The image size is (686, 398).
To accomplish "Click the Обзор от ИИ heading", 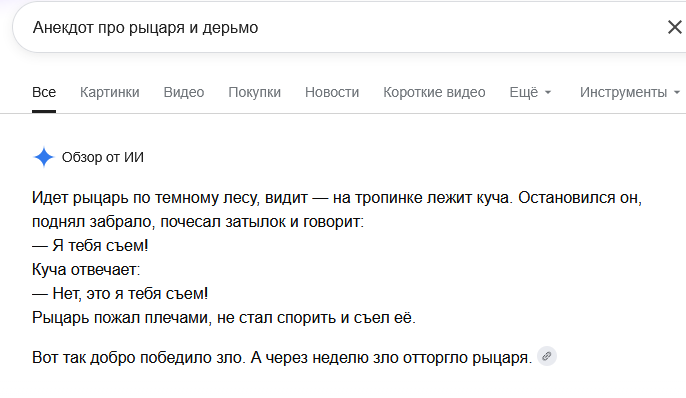I will click(102, 157).
